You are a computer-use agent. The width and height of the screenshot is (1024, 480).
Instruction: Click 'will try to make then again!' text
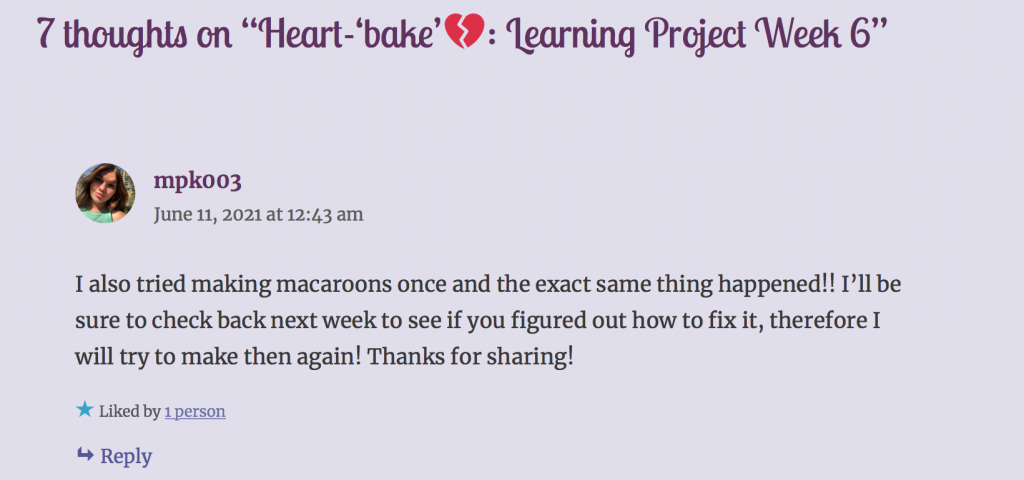pyautogui.click(x=218, y=357)
